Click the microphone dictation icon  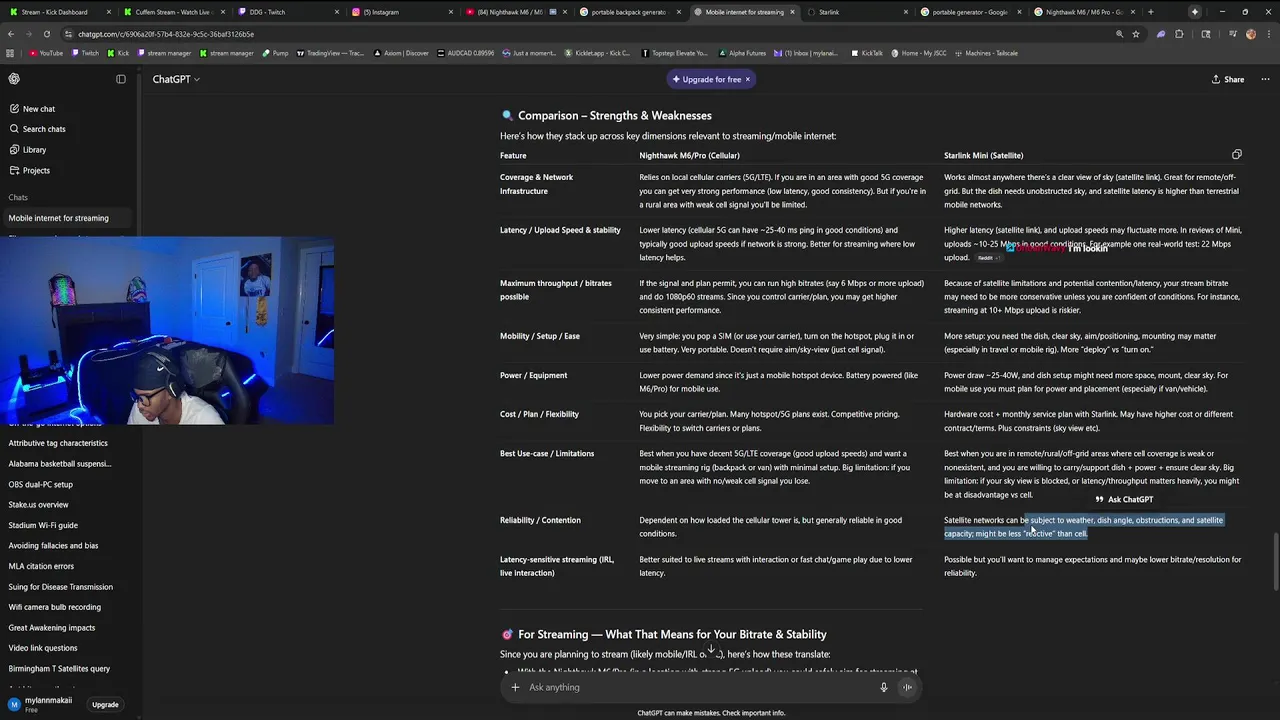(883, 687)
